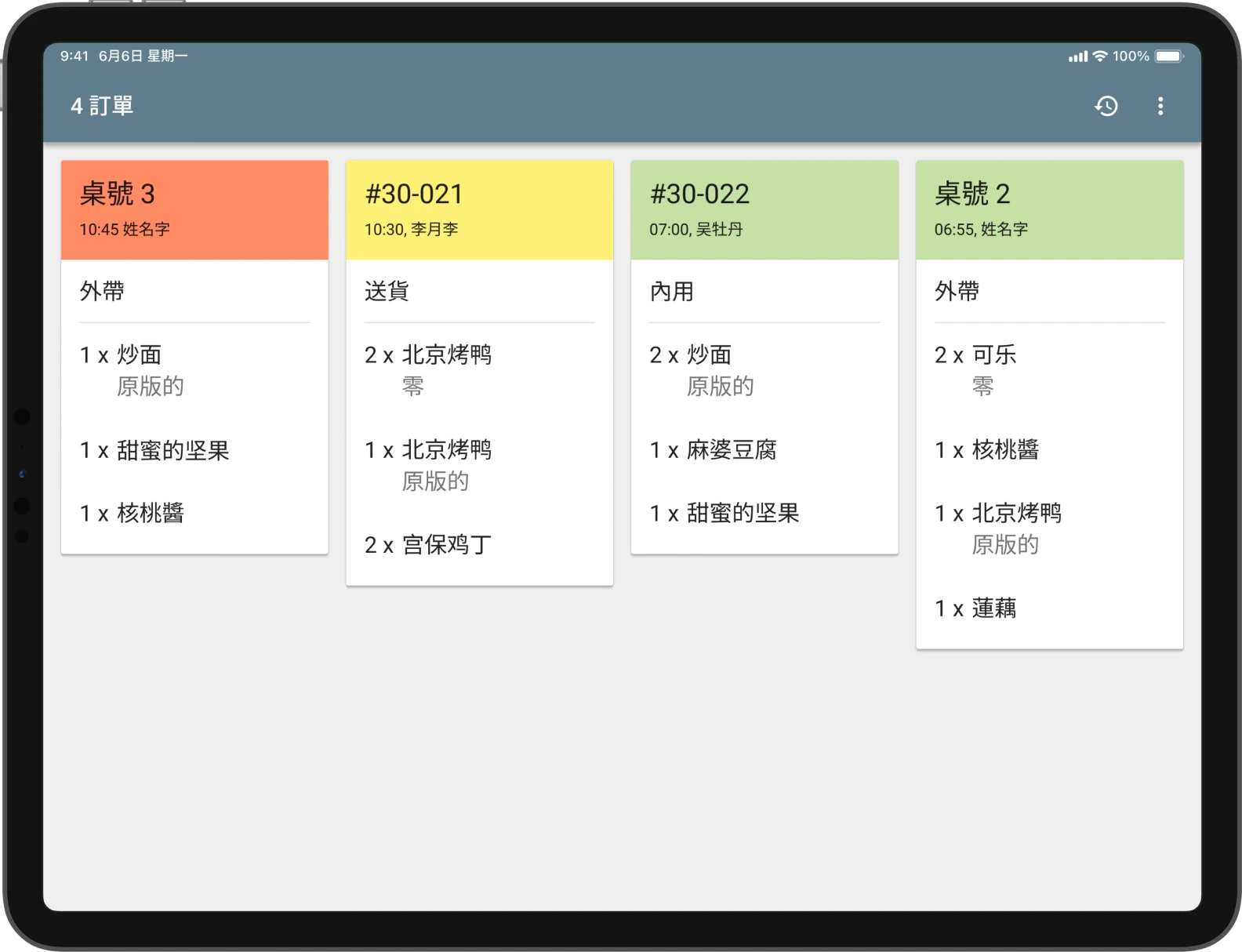This screenshot has width=1242, height=952.
Task: Tap '10:45 姓名字' on 桌號 3 card
Action: [x=125, y=229]
